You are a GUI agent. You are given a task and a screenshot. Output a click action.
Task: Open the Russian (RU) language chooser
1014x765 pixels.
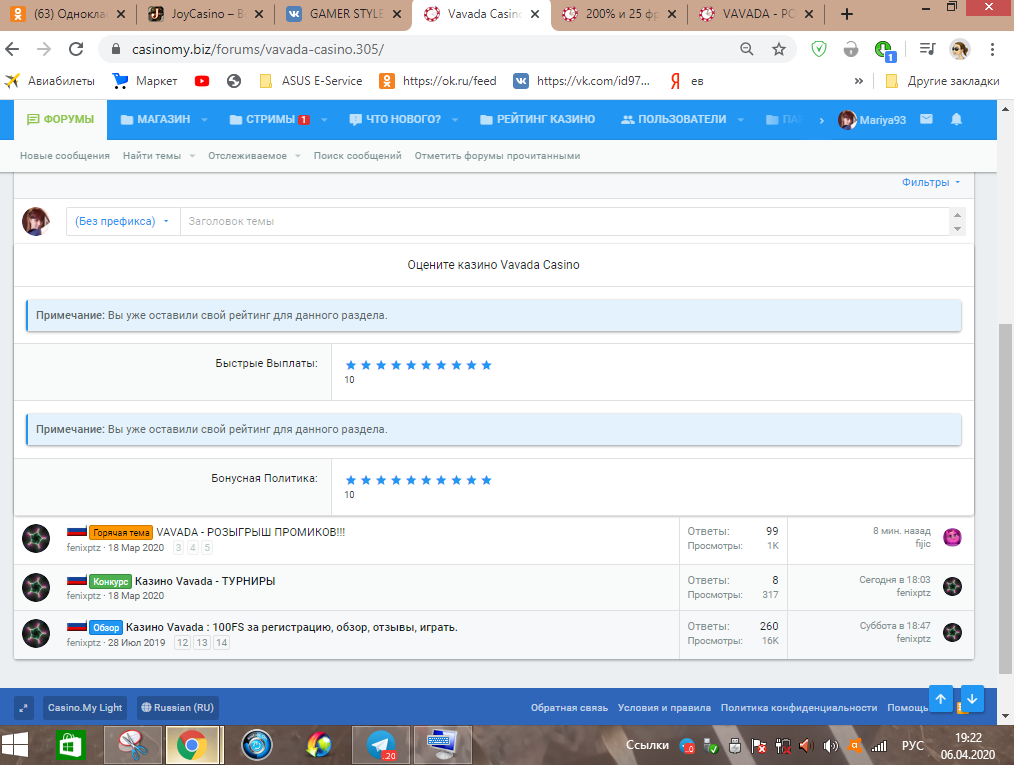click(177, 708)
